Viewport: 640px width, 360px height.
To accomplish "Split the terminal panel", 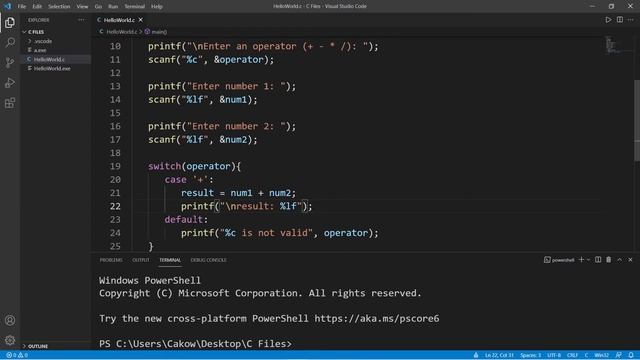I will [598, 260].
